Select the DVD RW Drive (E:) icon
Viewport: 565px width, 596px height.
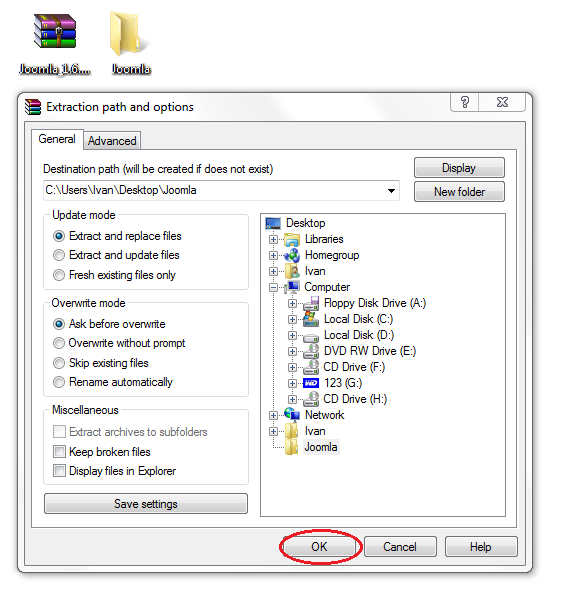[x=311, y=351]
